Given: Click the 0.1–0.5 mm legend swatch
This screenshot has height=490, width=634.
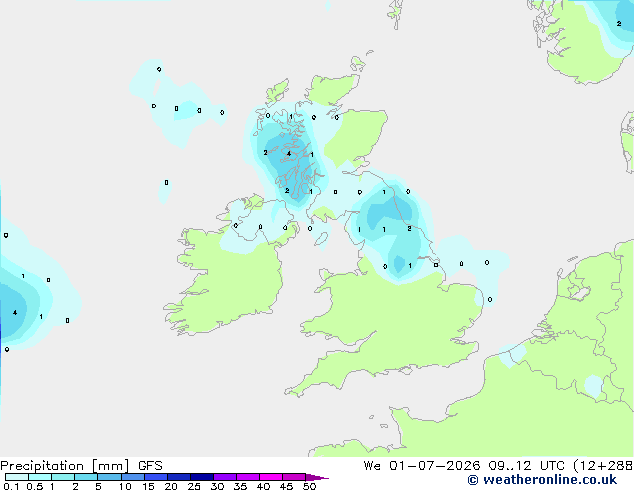Looking at the screenshot, I should 17,477.
